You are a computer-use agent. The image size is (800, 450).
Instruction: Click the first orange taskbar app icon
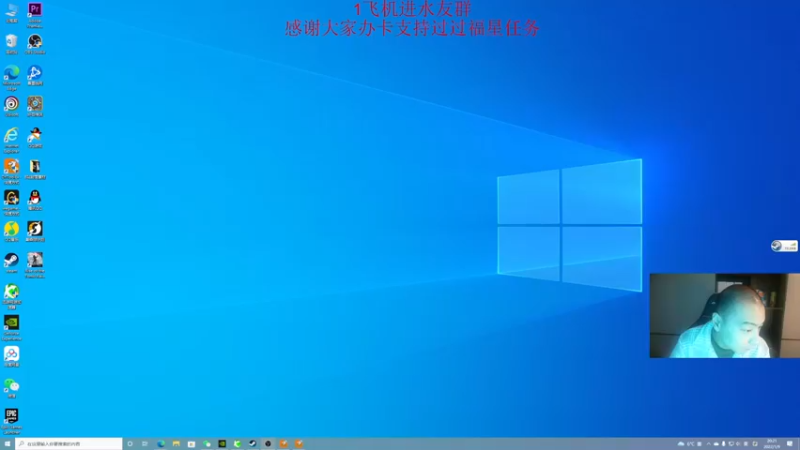pyautogui.click(x=284, y=444)
